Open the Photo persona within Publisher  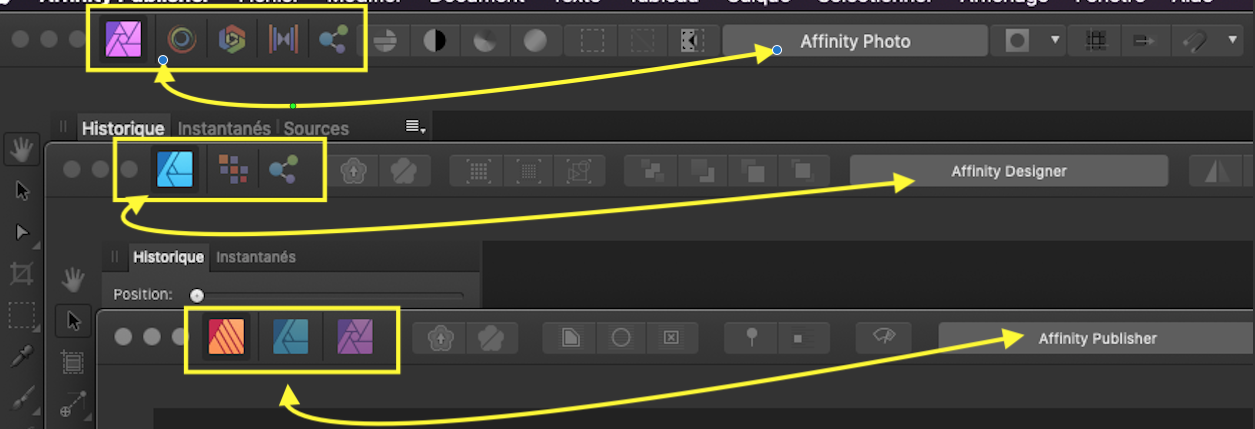click(x=355, y=337)
